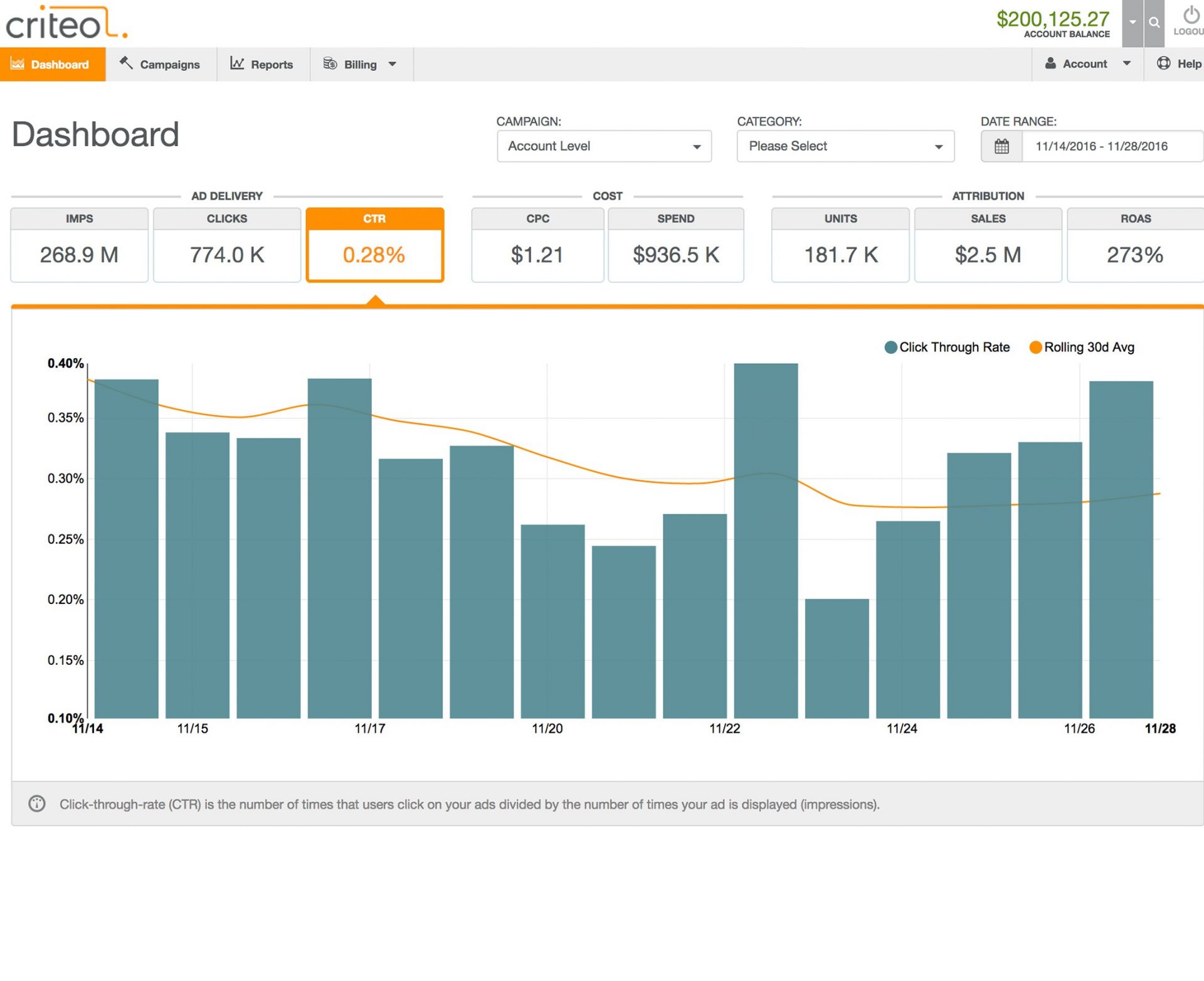1204x981 pixels.
Task: Open the Campaign dropdown showing Account Level
Action: 603,146
